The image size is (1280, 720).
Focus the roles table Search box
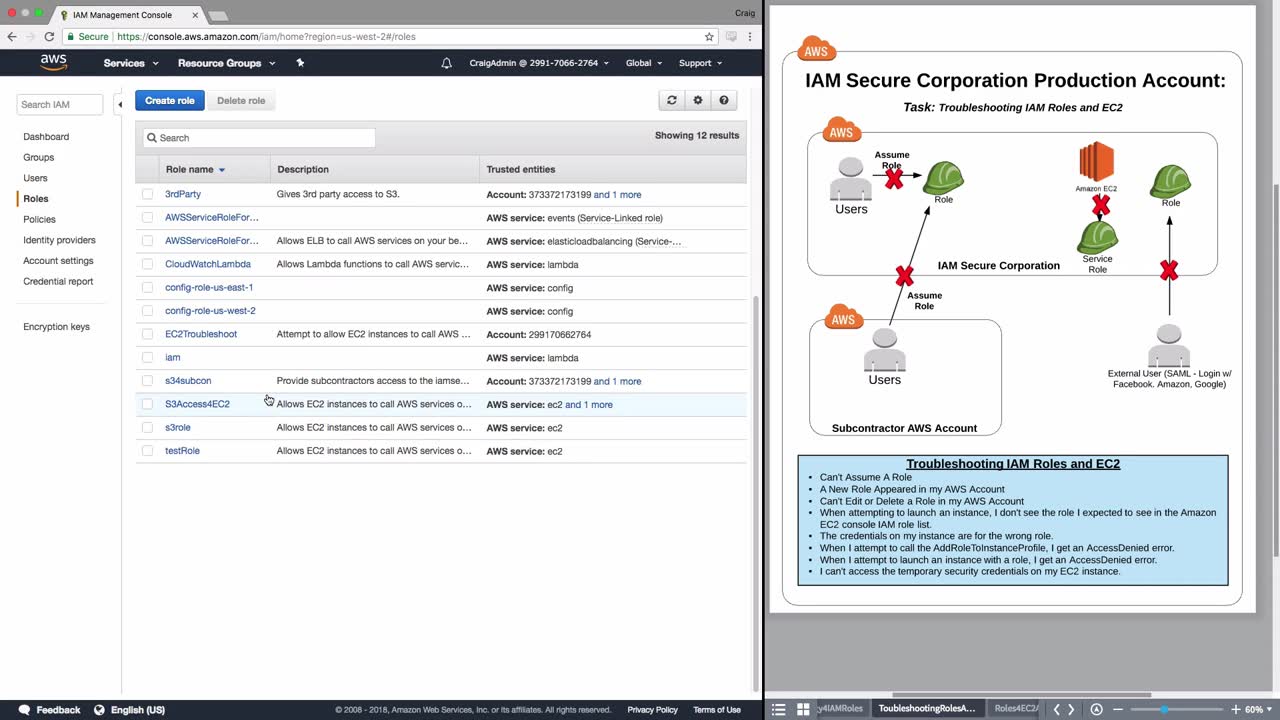pos(259,138)
